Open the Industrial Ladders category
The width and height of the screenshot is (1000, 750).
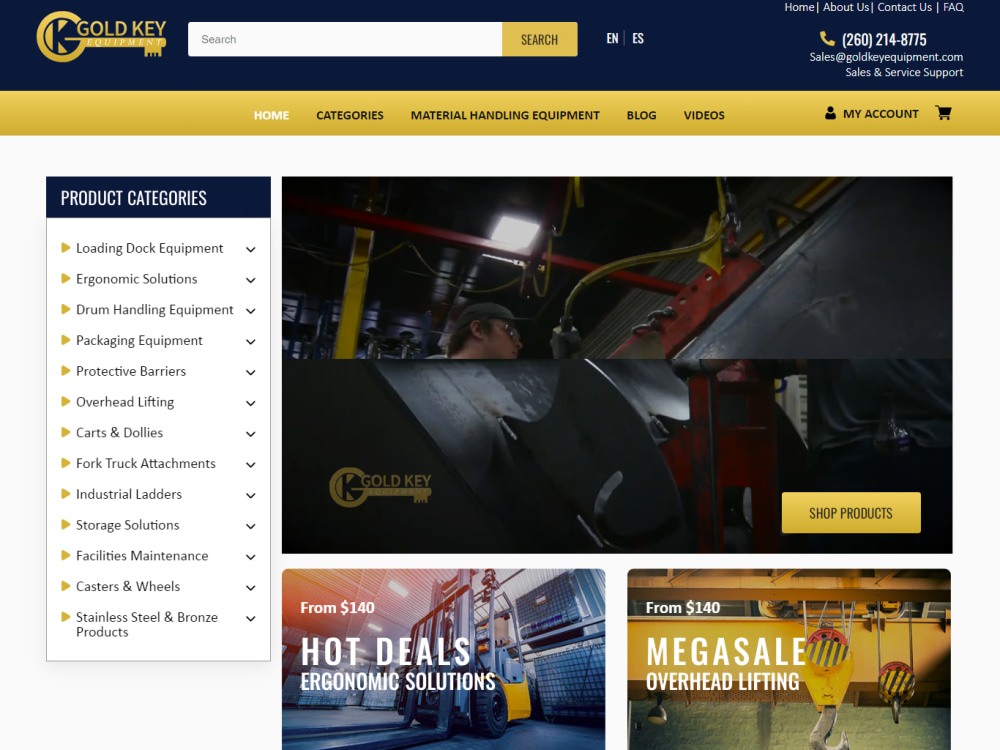point(129,494)
